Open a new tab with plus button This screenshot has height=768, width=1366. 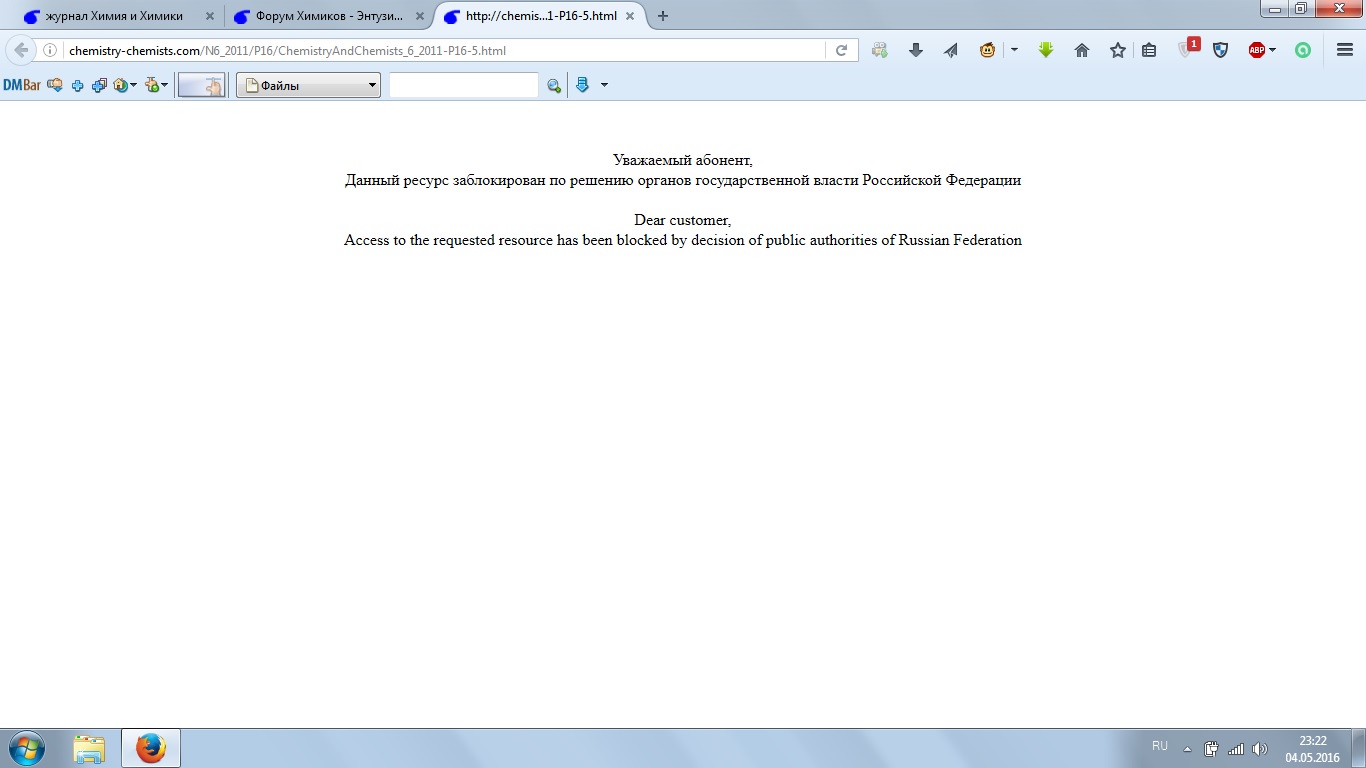[x=662, y=16]
